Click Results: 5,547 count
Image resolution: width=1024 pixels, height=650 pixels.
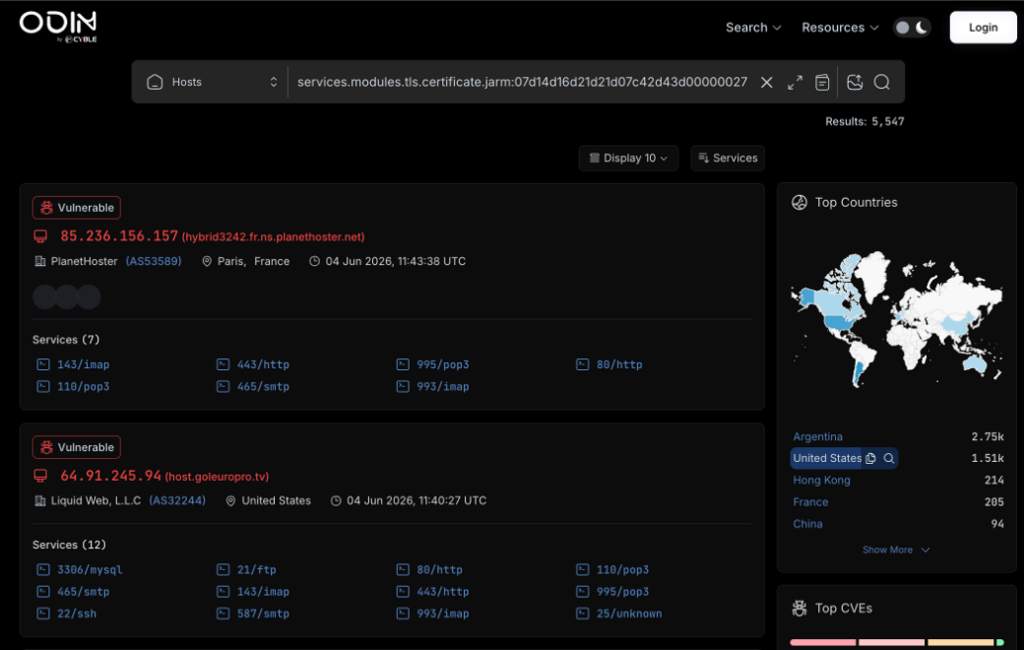[865, 122]
